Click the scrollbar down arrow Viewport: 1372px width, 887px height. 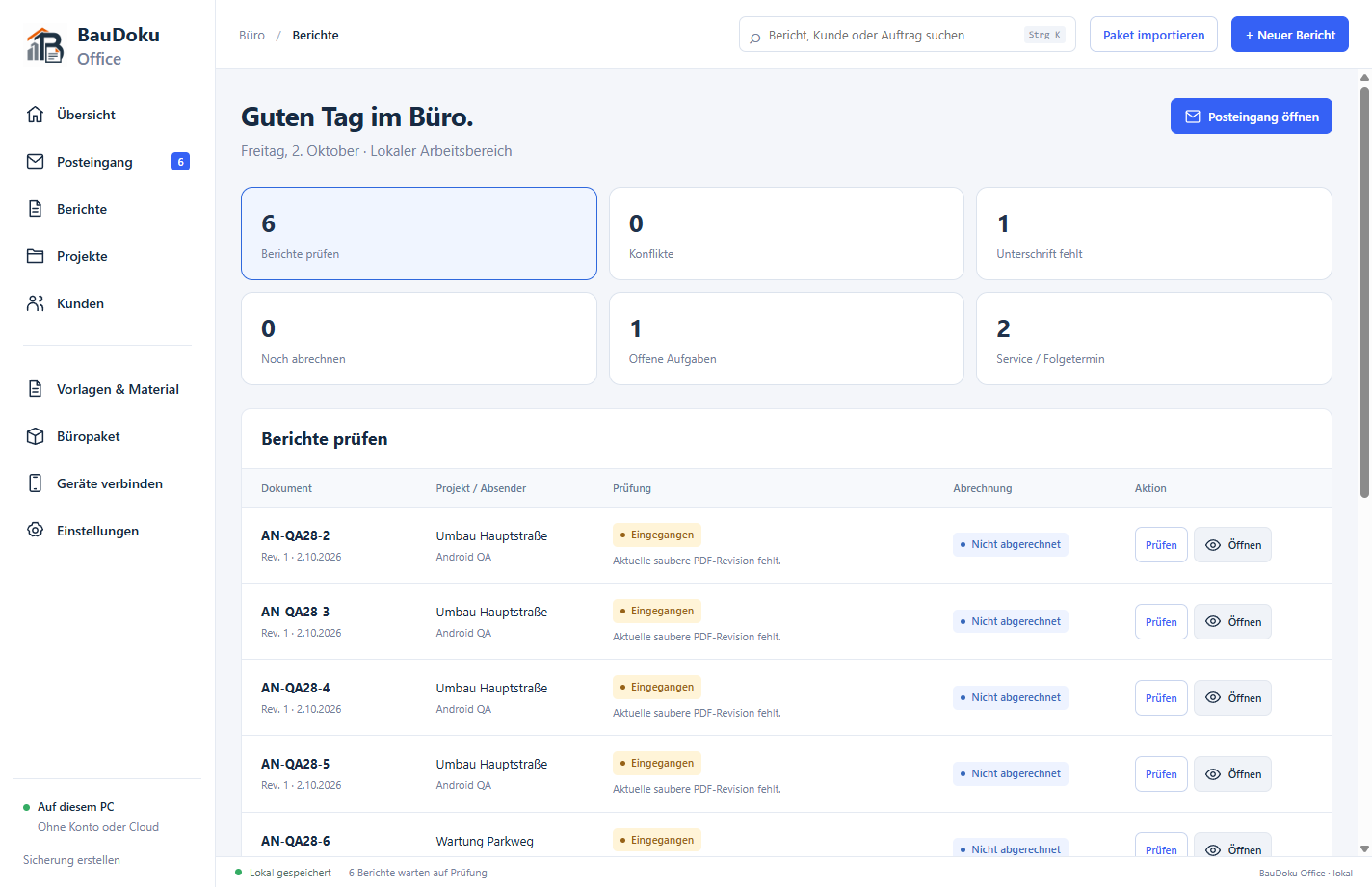(x=1364, y=849)
